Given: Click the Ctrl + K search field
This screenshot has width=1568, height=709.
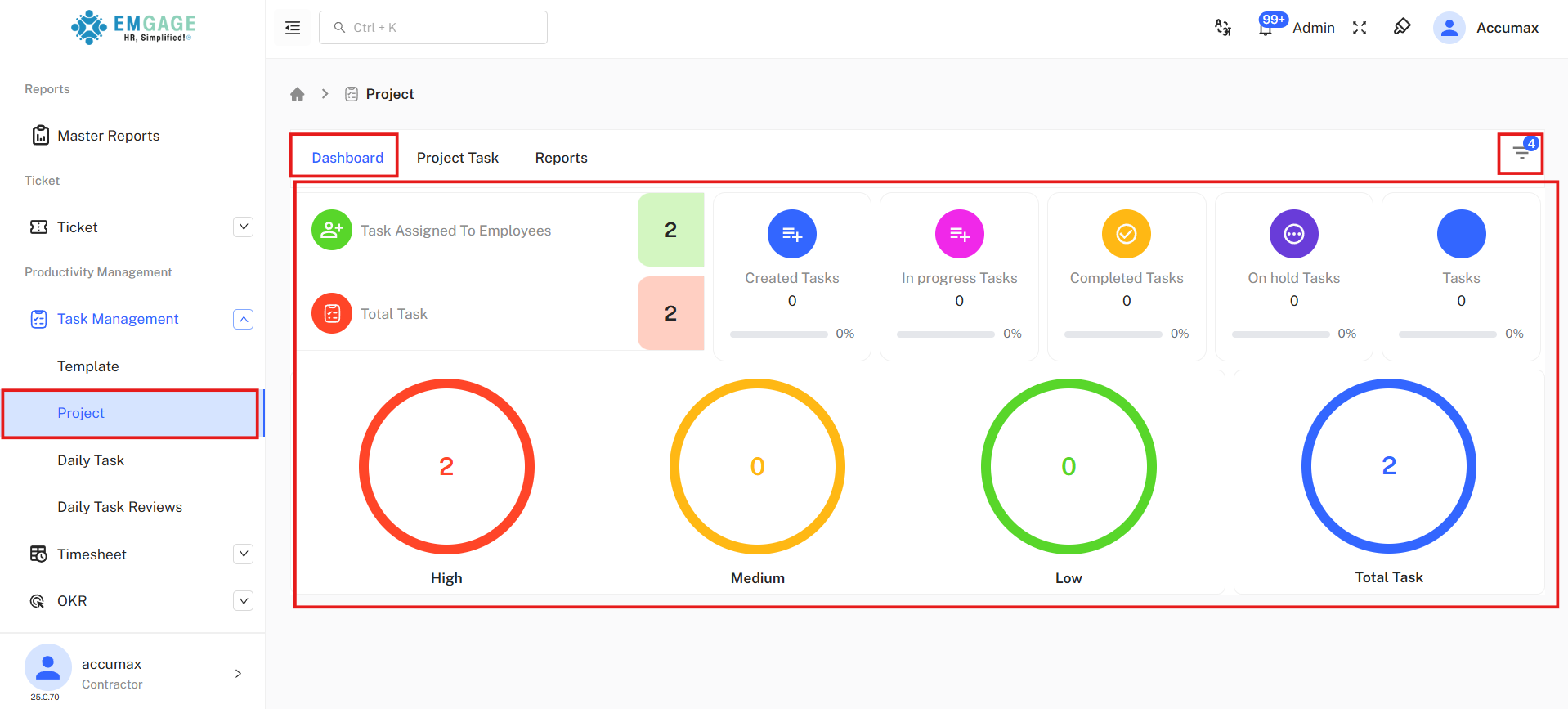Looking at the screenshot, I should click(433, 28).
